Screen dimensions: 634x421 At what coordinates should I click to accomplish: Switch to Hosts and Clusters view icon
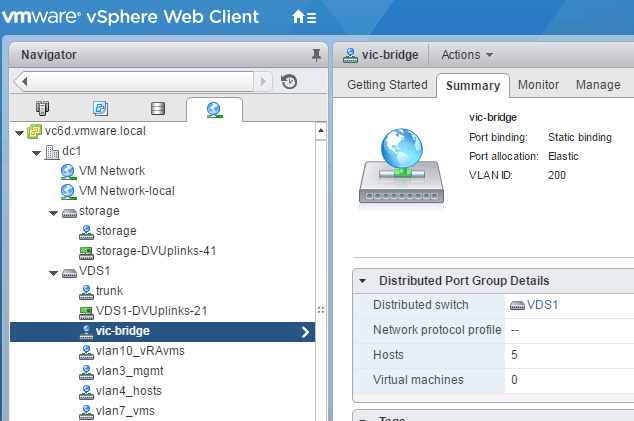tap(42, 109)
